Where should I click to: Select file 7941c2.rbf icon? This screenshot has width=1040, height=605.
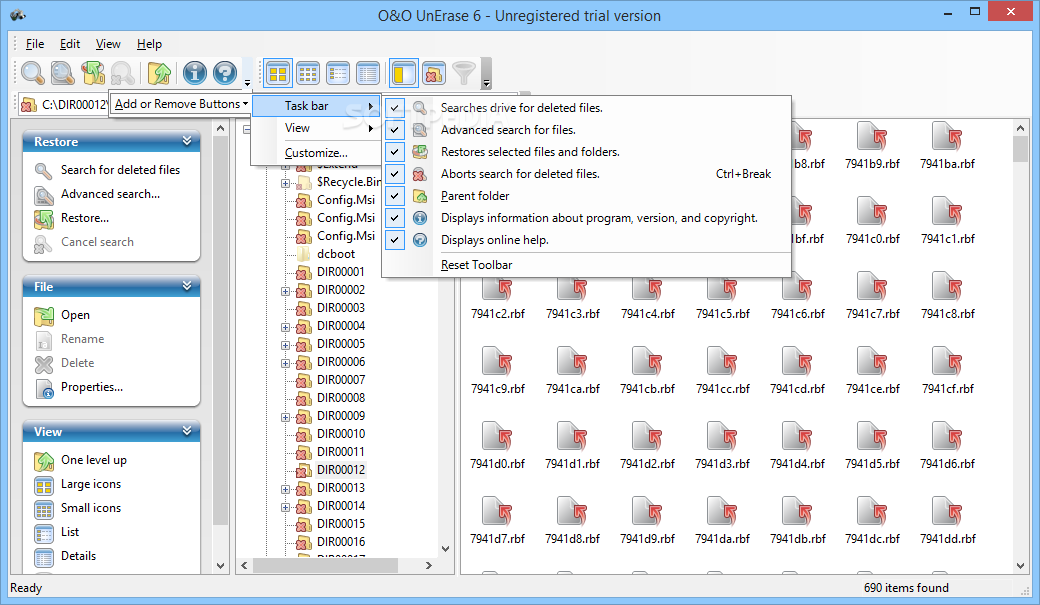[497, 287]
